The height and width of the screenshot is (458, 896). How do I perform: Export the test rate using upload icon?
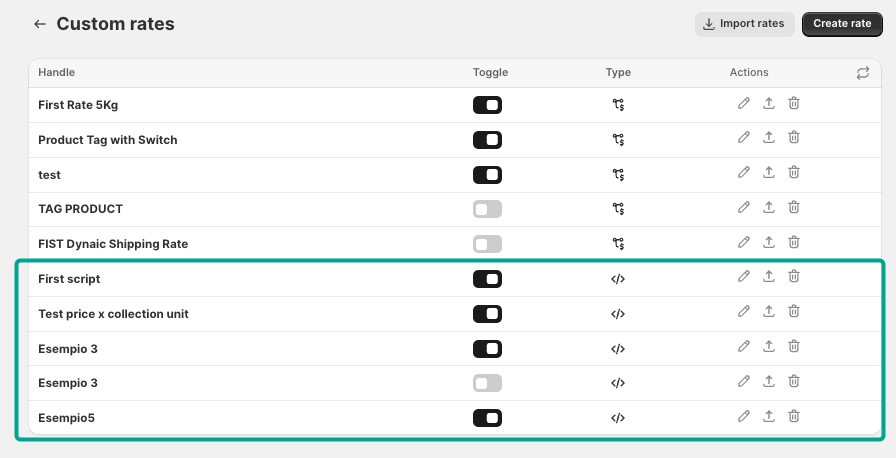(x=769, y=174)
